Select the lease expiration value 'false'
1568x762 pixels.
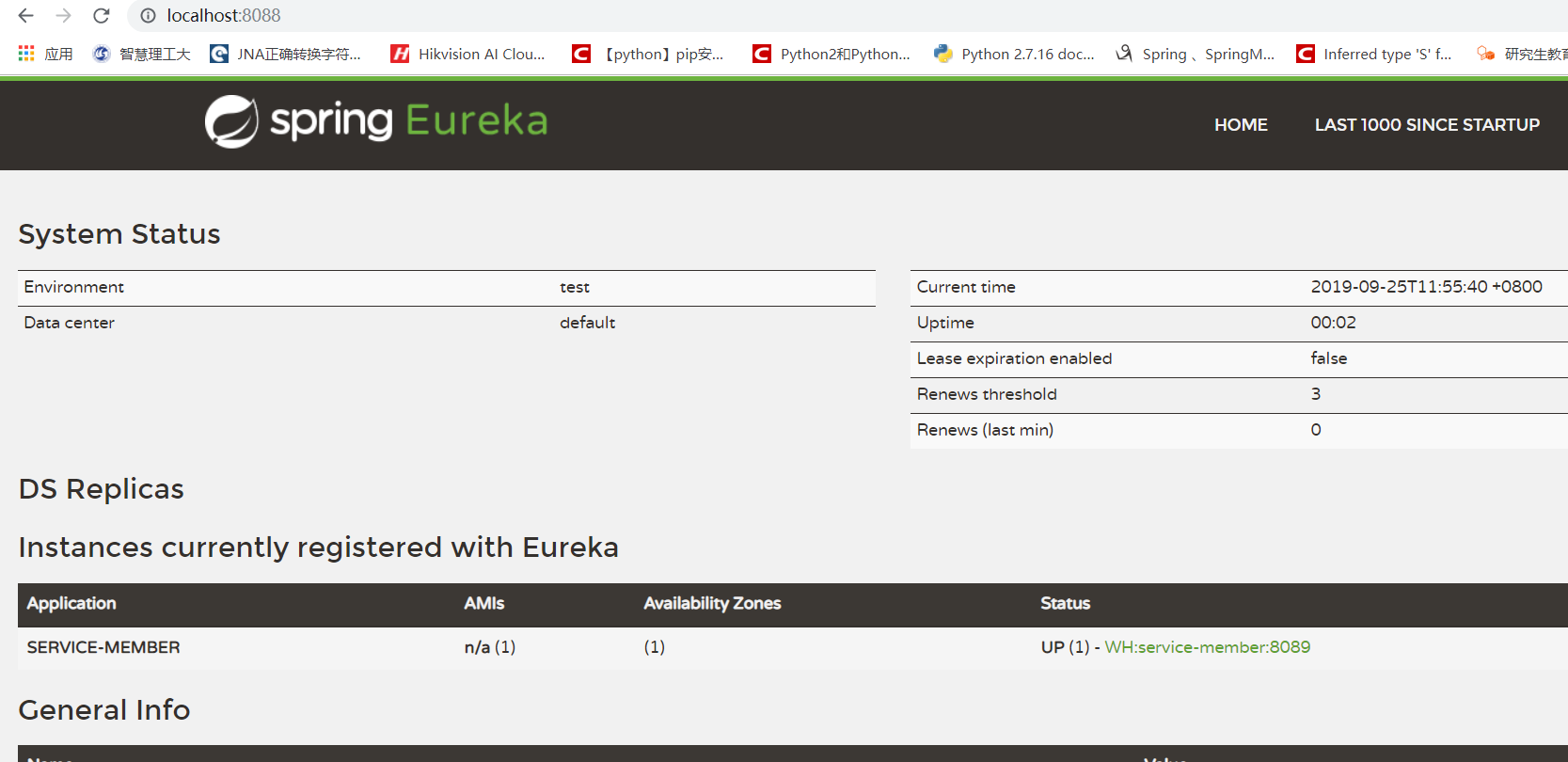click(1328, 358)
